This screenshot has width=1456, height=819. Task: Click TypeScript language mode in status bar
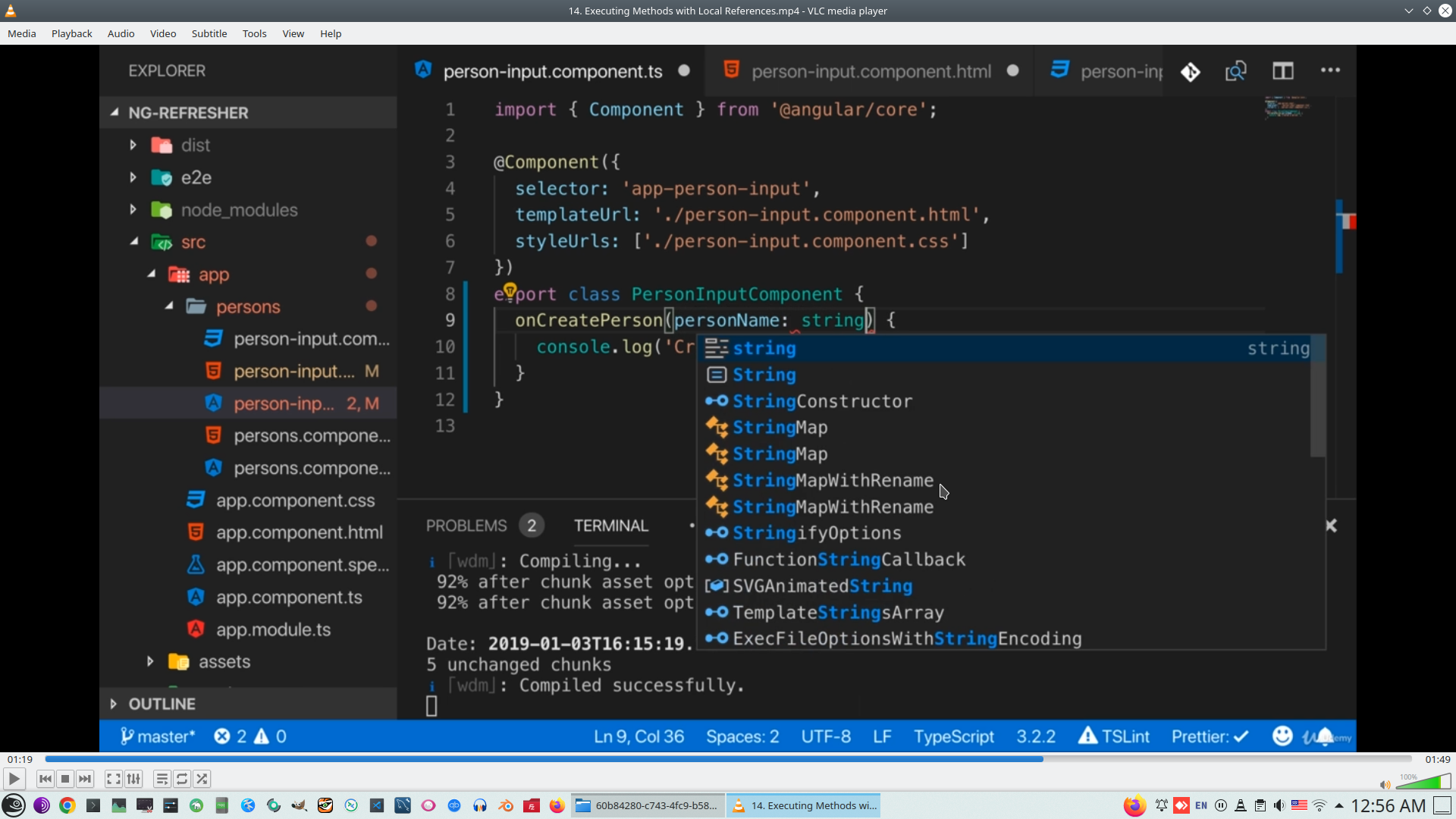[x=953, y=736]
